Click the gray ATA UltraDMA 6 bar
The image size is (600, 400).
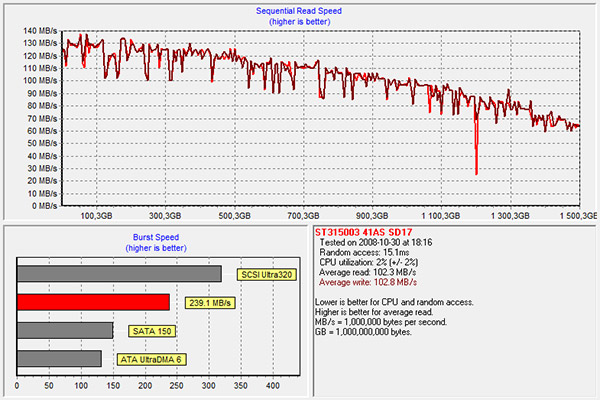click(59, 359)
